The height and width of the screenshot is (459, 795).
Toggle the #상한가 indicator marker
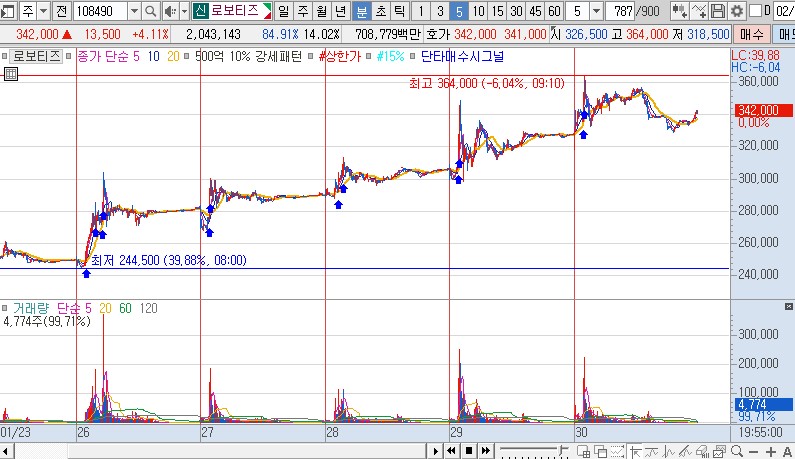(311, 56)
